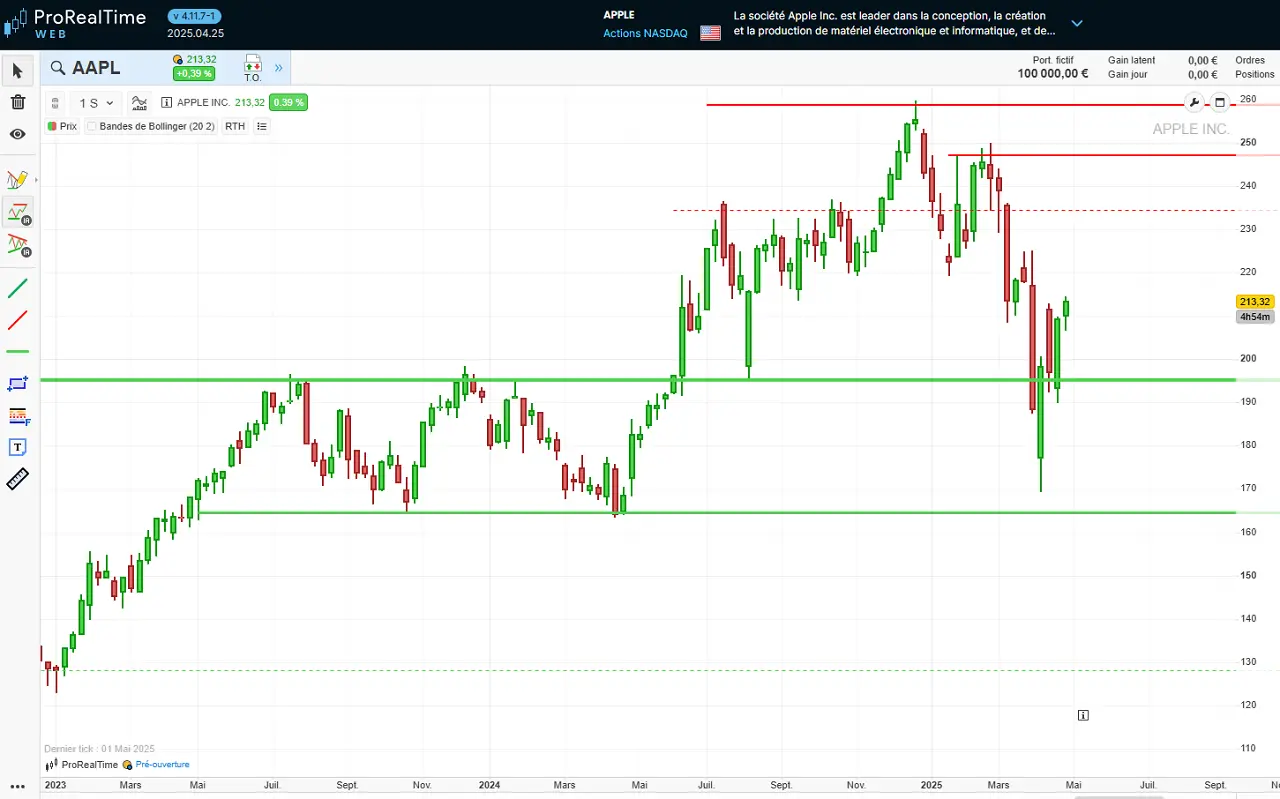Screen dimensions: 1280x799
Task: Click the US flag icon
Action: tap(710, 33)
